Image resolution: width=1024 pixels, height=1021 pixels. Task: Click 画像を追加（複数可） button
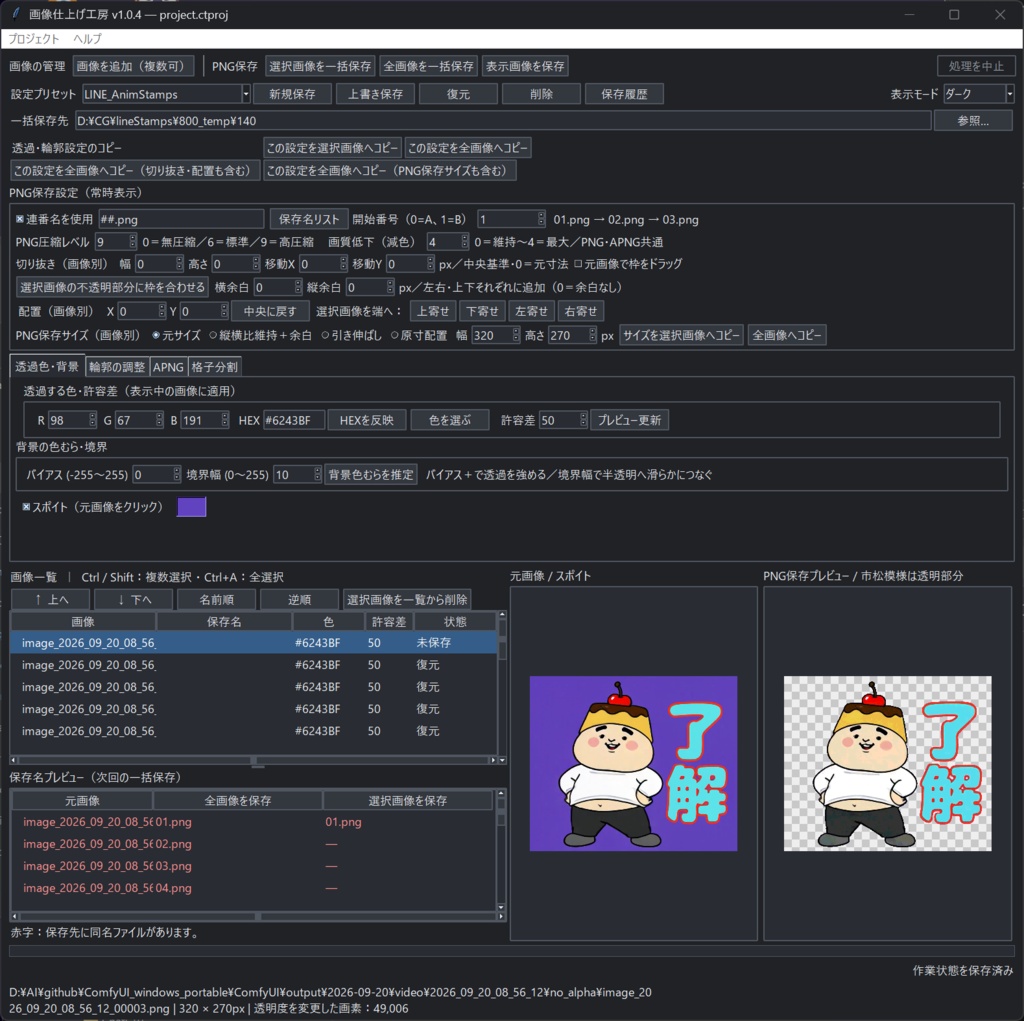(x=133, y=66)
